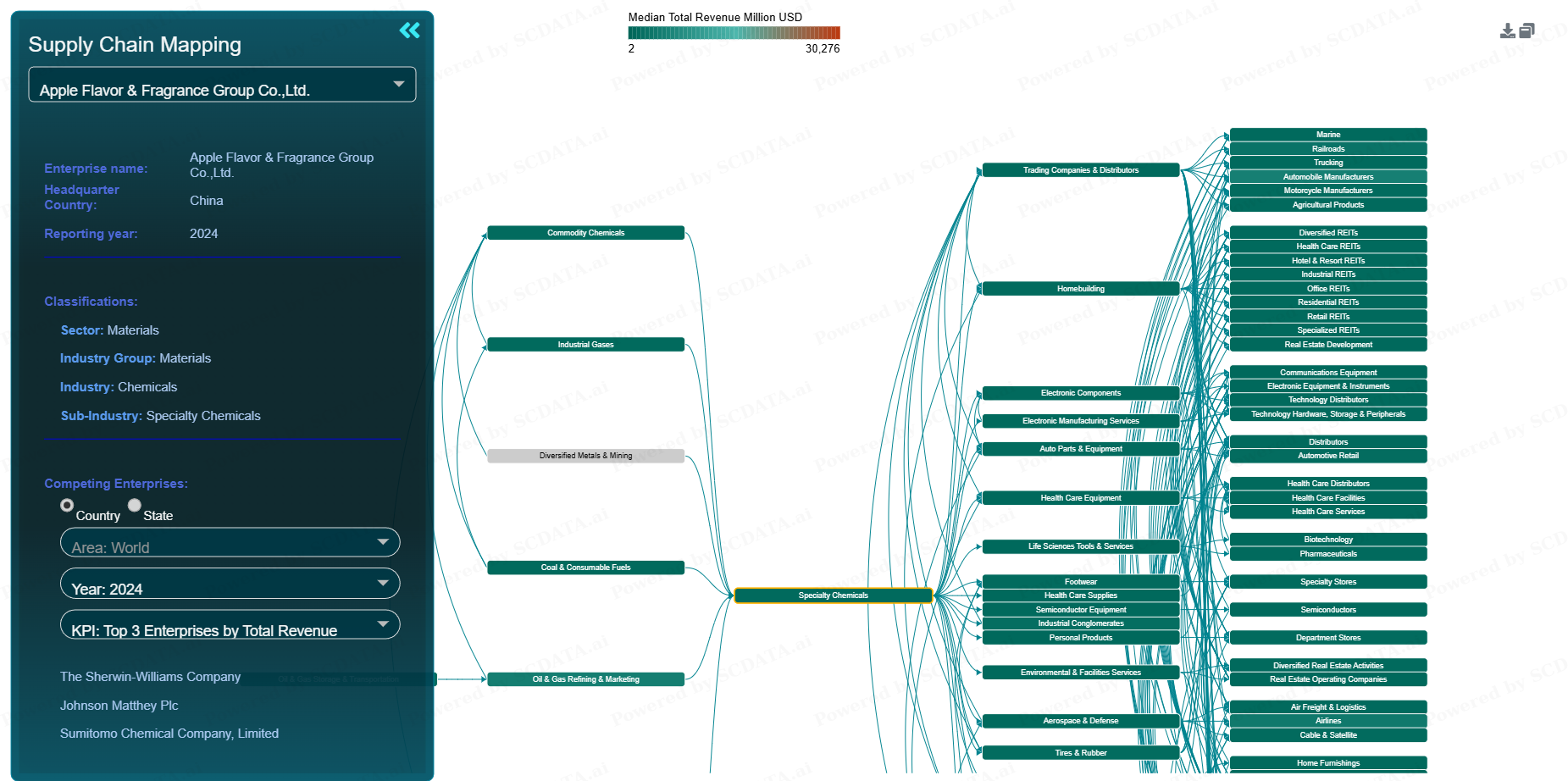Viewport: 1568px width, 781px height.
Task: Open the KPI Top 3 Enterprises dropdown
Action: [230, 626]
